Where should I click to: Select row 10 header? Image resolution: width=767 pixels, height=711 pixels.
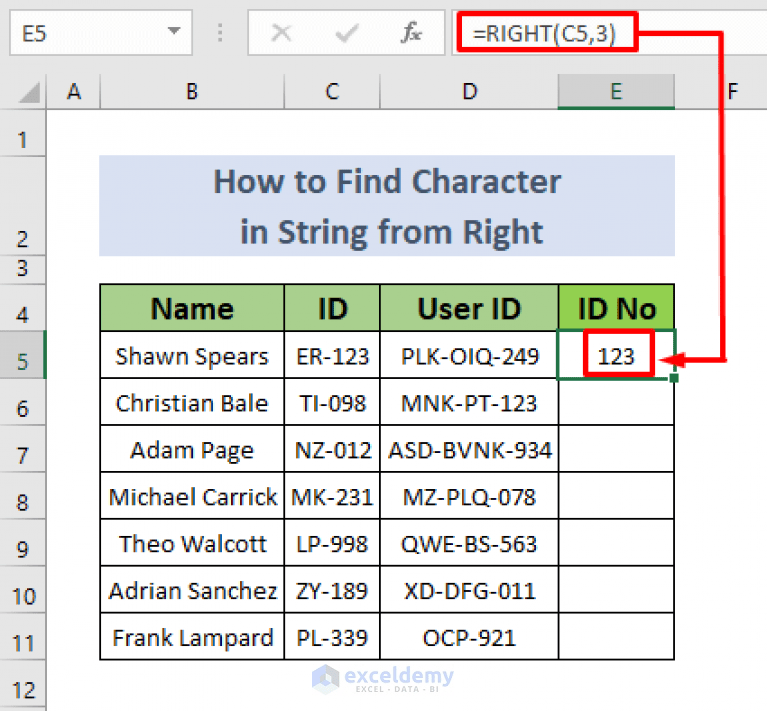tap(23, 589)
